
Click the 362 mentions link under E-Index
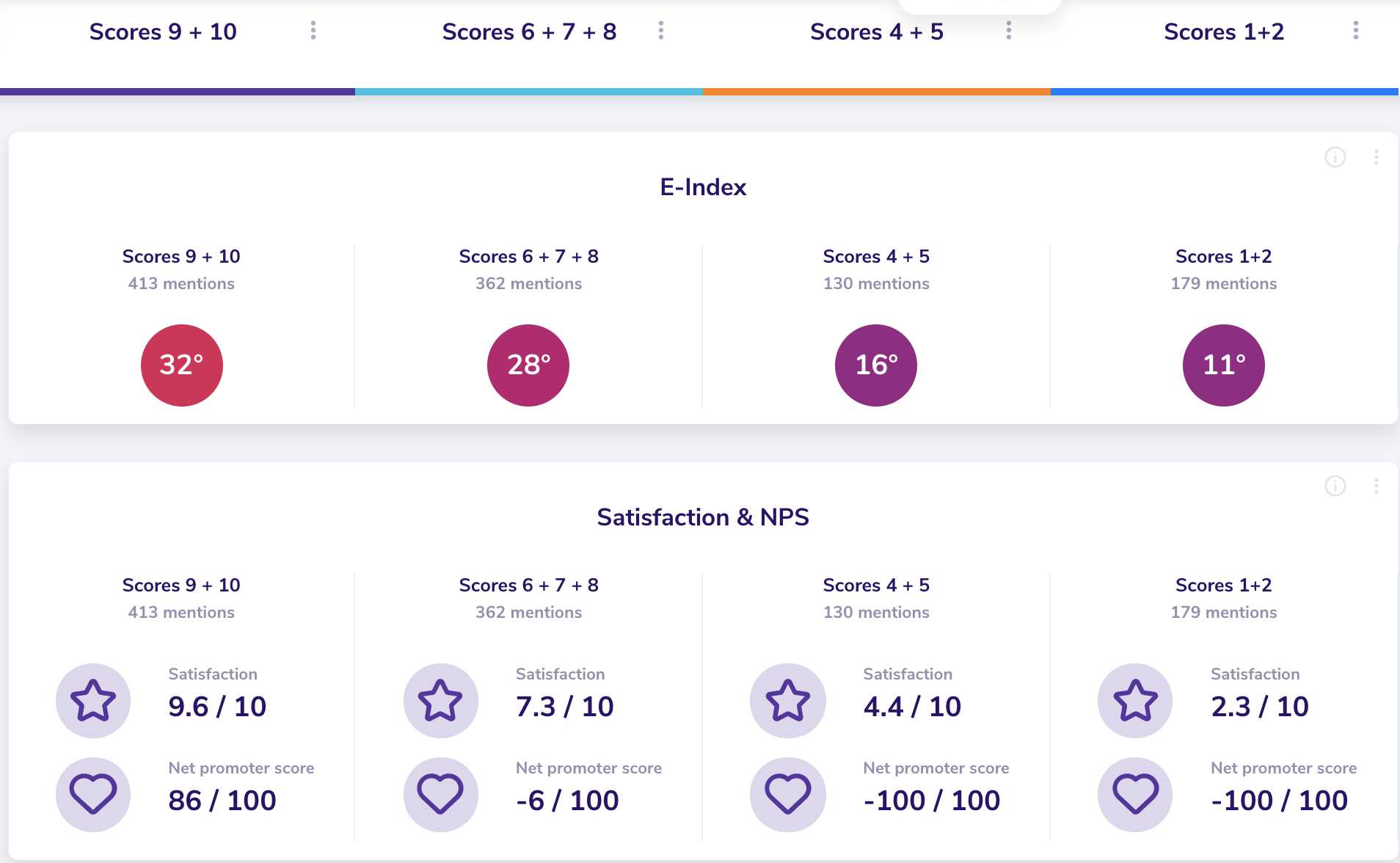529,283
